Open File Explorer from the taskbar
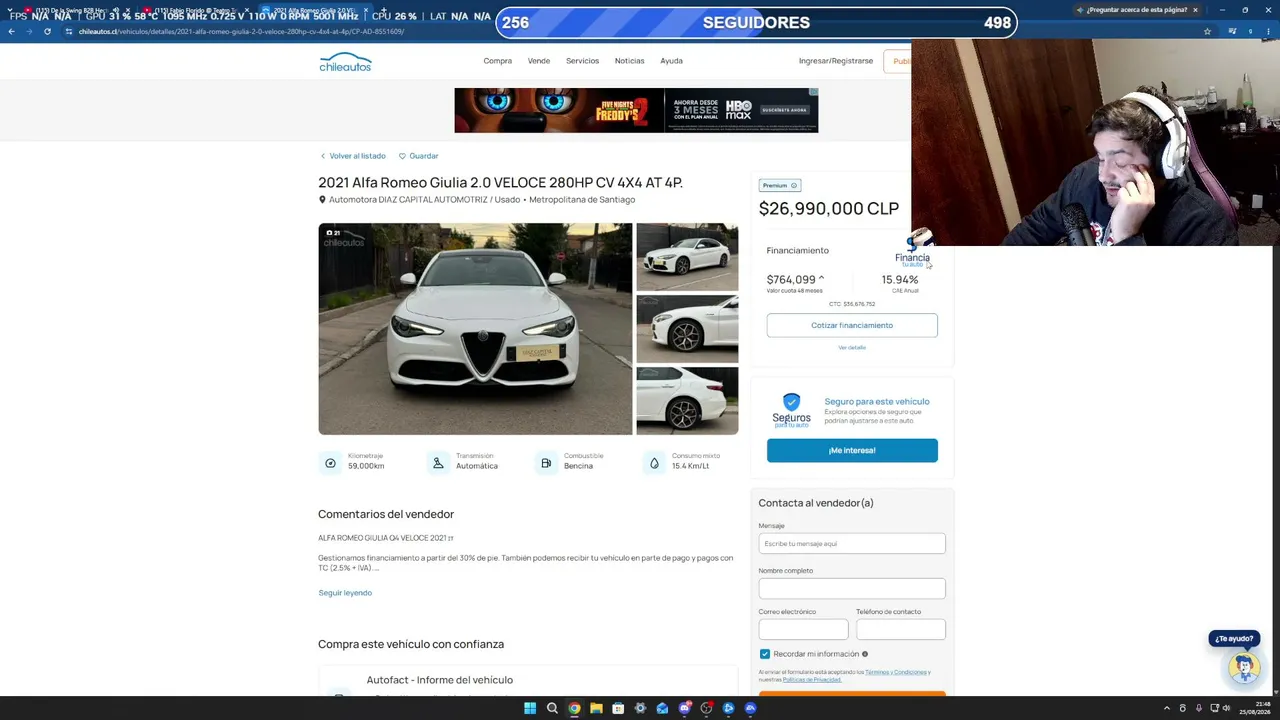This screenshot has width=1280, height=720. click(596, 708)
